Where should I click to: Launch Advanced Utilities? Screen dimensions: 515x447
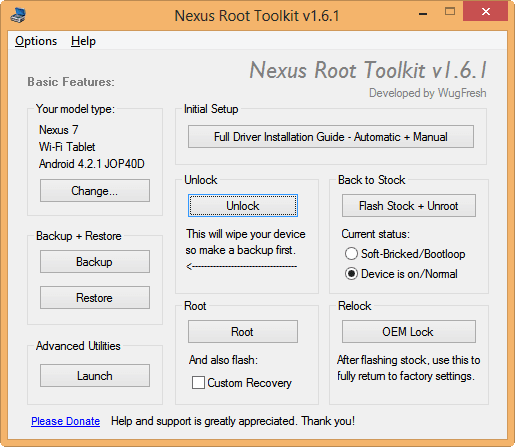[95, 376]
